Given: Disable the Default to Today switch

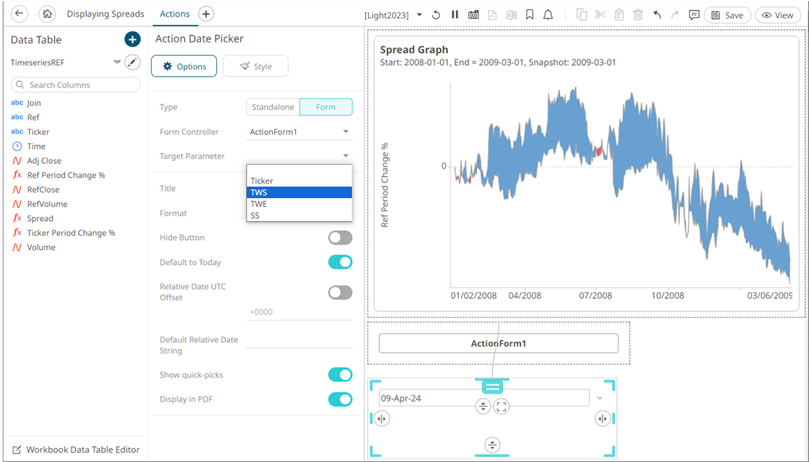Looking at the screenshot, I should [340, 262].
